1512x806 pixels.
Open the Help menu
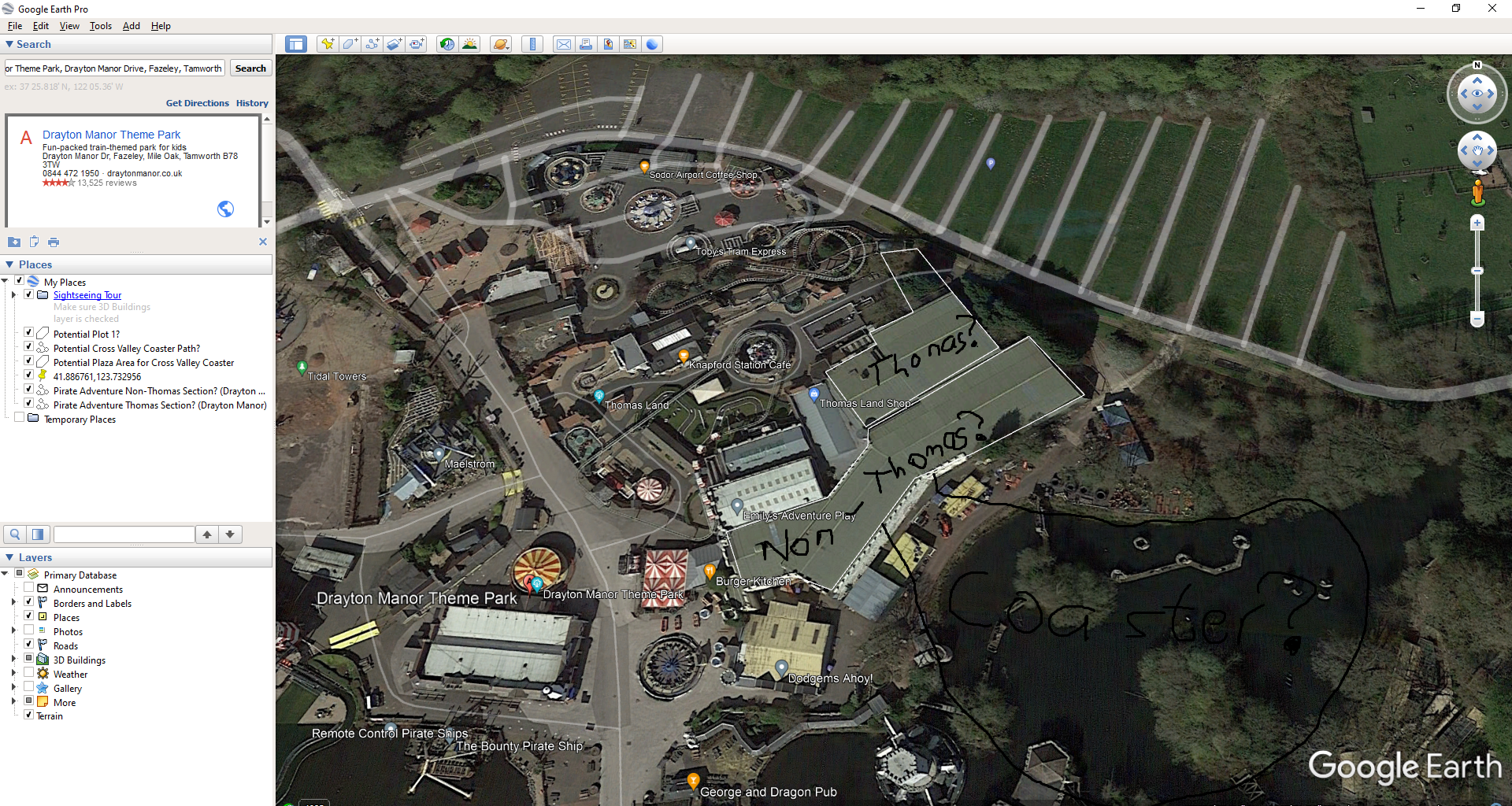coord(161,26)
